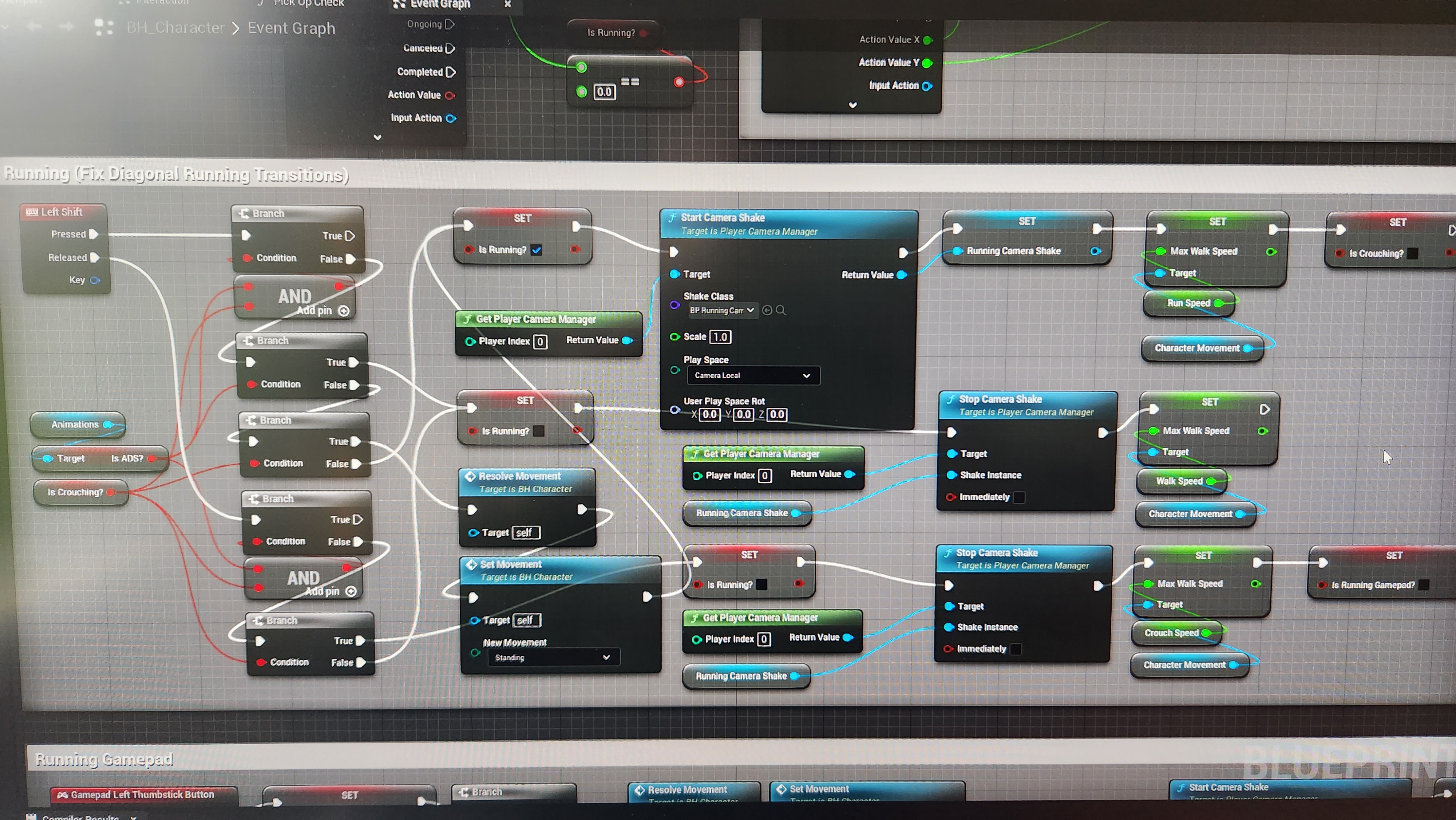The height and width of the screenshot is (820, 1456).
Task: Click the Compiler Results panel label
Action: (80, 817)
